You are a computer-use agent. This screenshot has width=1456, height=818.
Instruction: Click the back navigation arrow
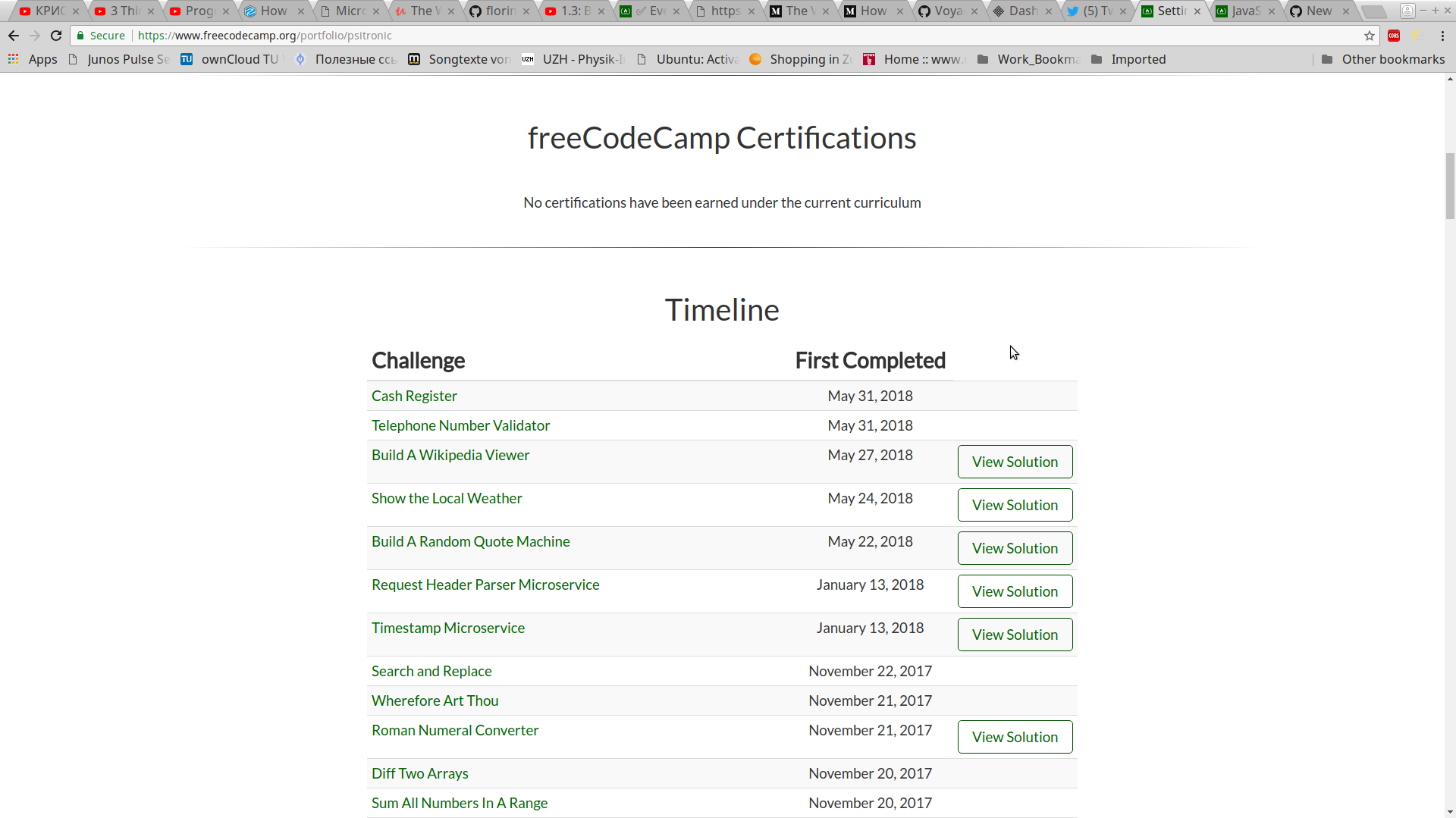coord(14,36)
